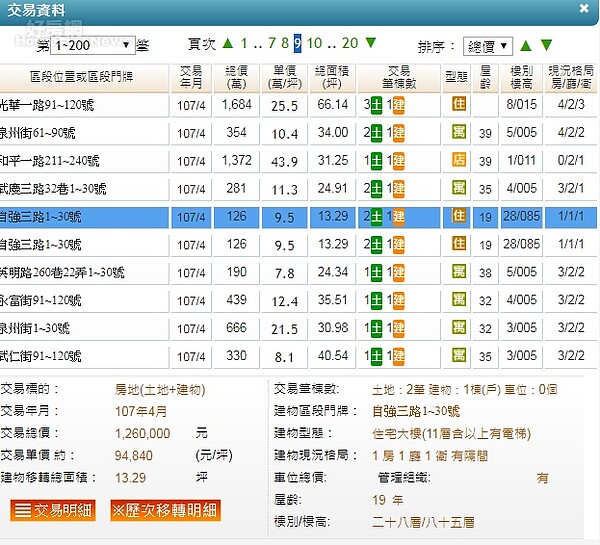The width and height of the screenshot is (600, 545).
Task: Click green 土 icon in 泉州街61~90號 row
Action: [x=377, y=133]
